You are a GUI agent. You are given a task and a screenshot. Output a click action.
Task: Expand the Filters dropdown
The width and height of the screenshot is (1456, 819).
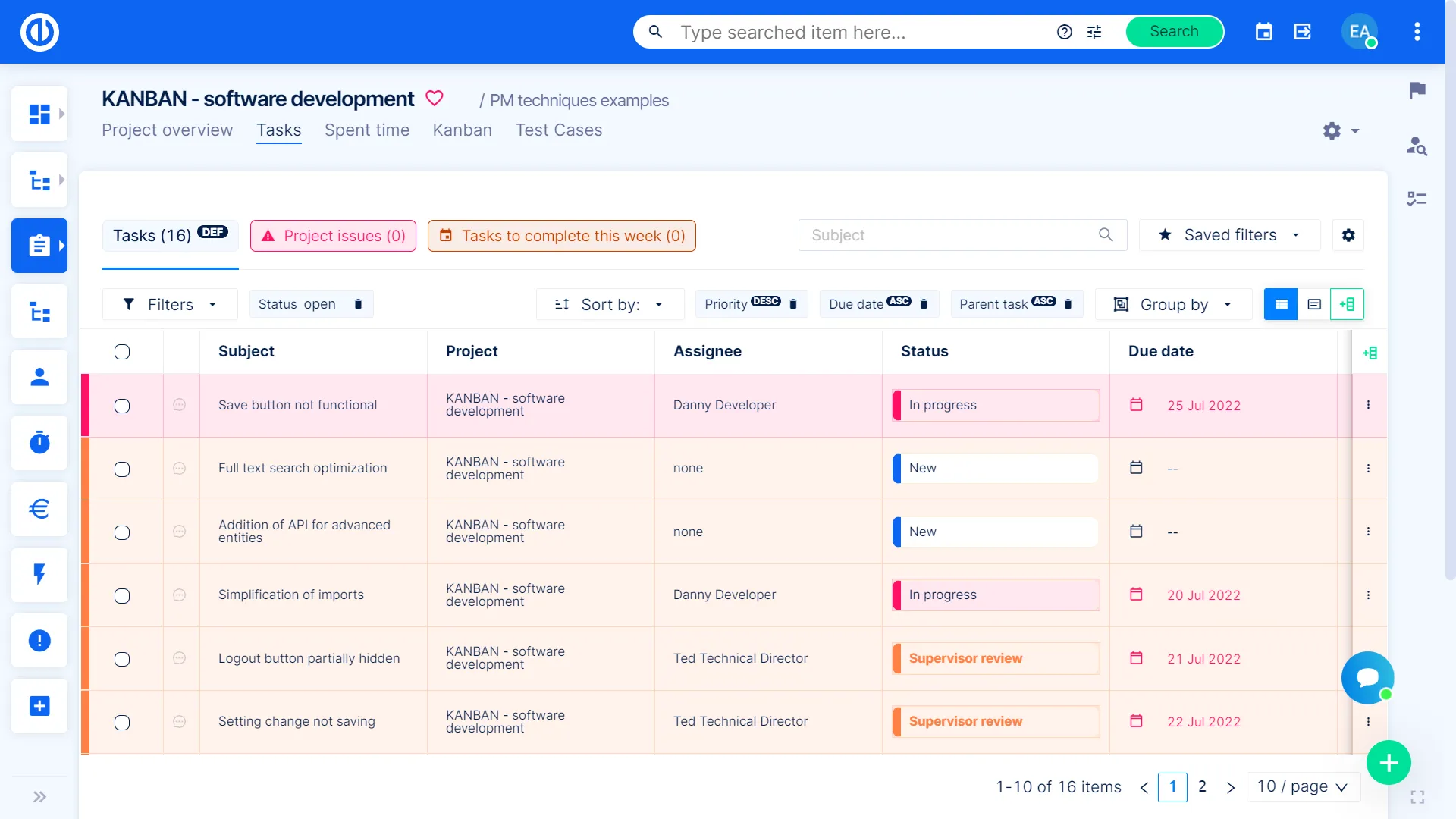pos(170,304)
